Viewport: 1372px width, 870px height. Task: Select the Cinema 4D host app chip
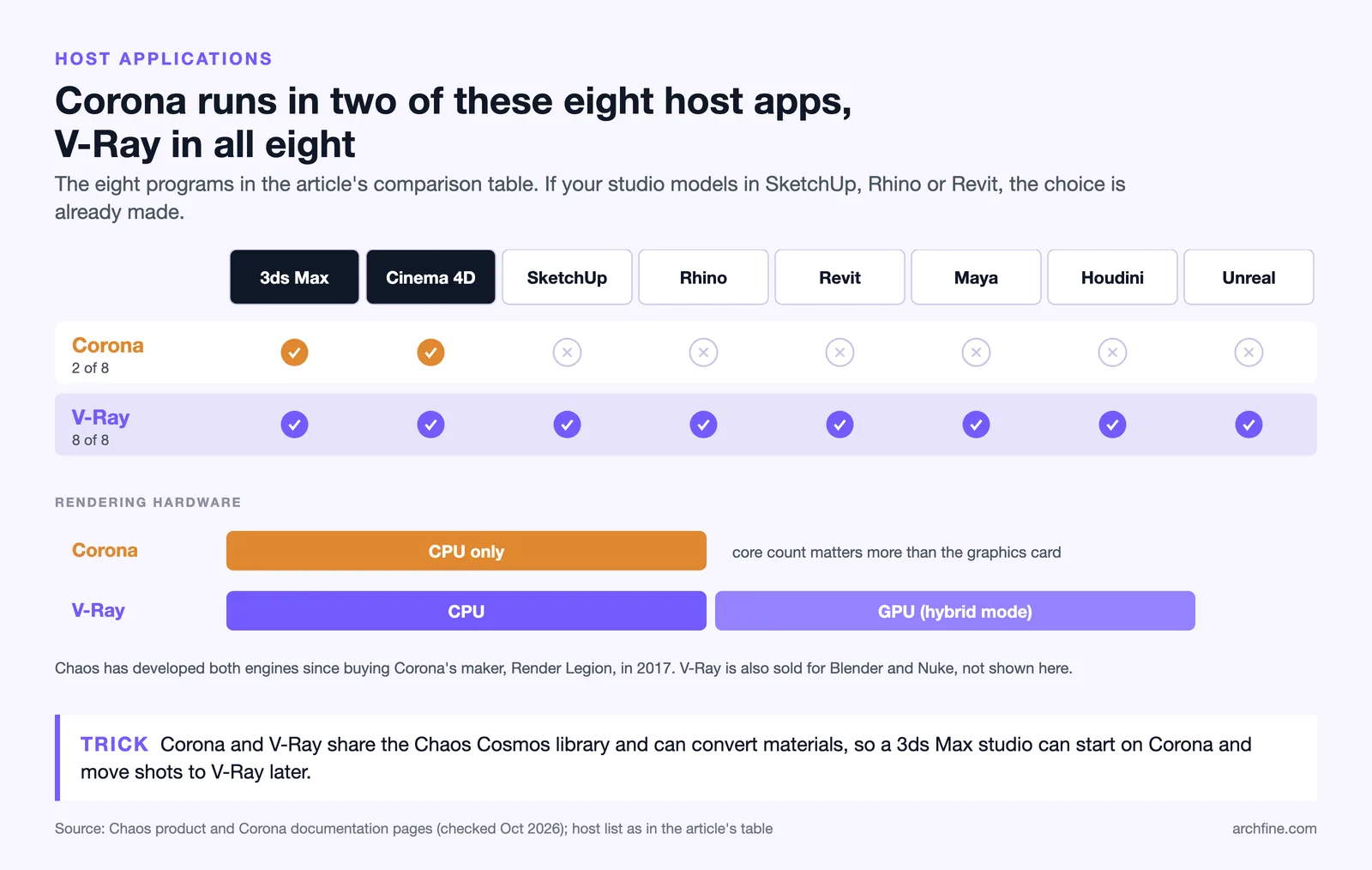point(430,277)
